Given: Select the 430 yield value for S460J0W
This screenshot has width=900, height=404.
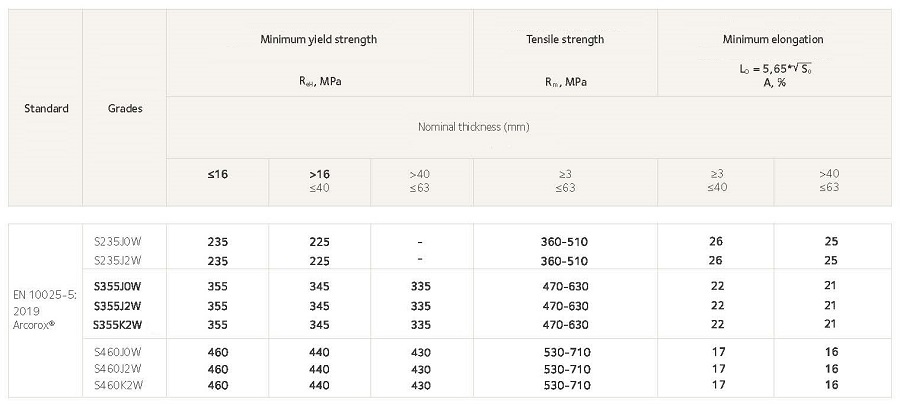Looking at the screenshot, I should 421,352.
